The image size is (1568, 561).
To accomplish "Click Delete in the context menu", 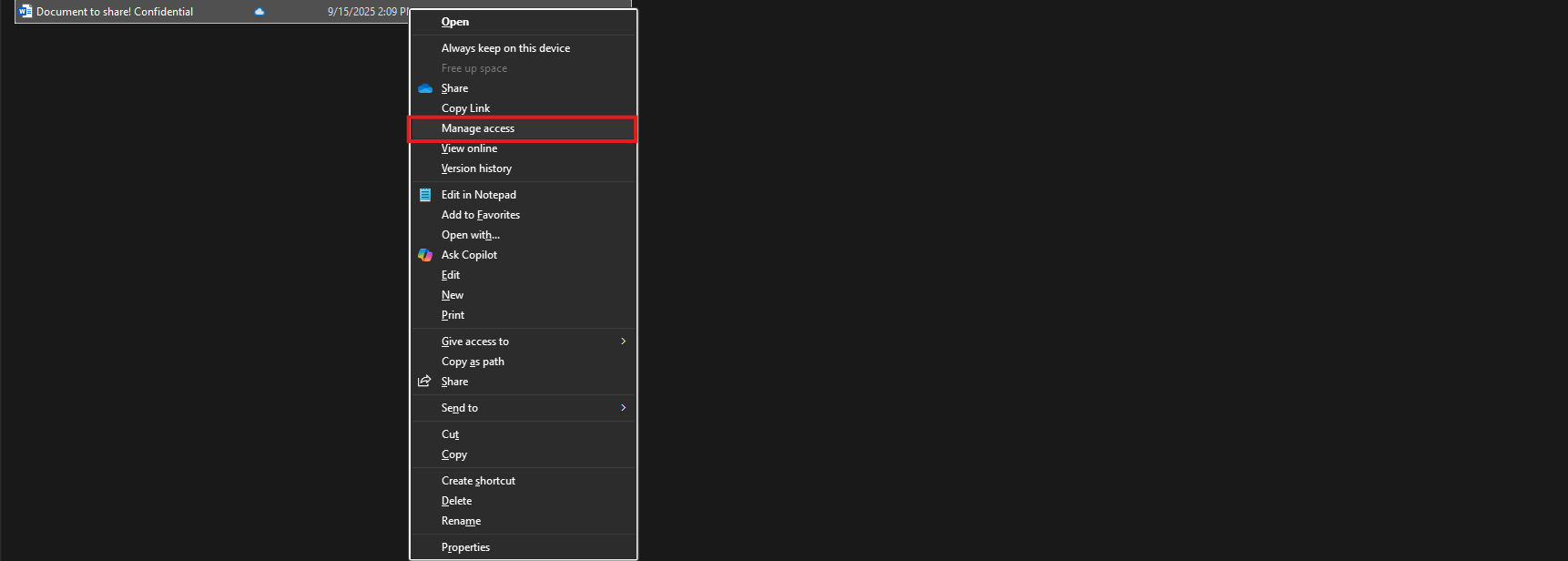I will pyautogui.click(x=456, y=501).
